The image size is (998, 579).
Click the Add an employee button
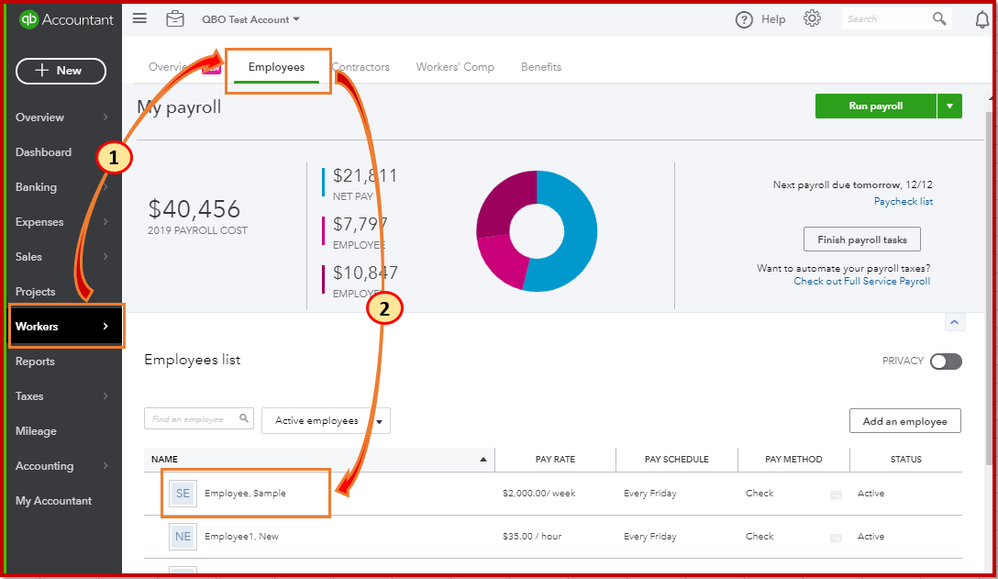click(904, 421)
